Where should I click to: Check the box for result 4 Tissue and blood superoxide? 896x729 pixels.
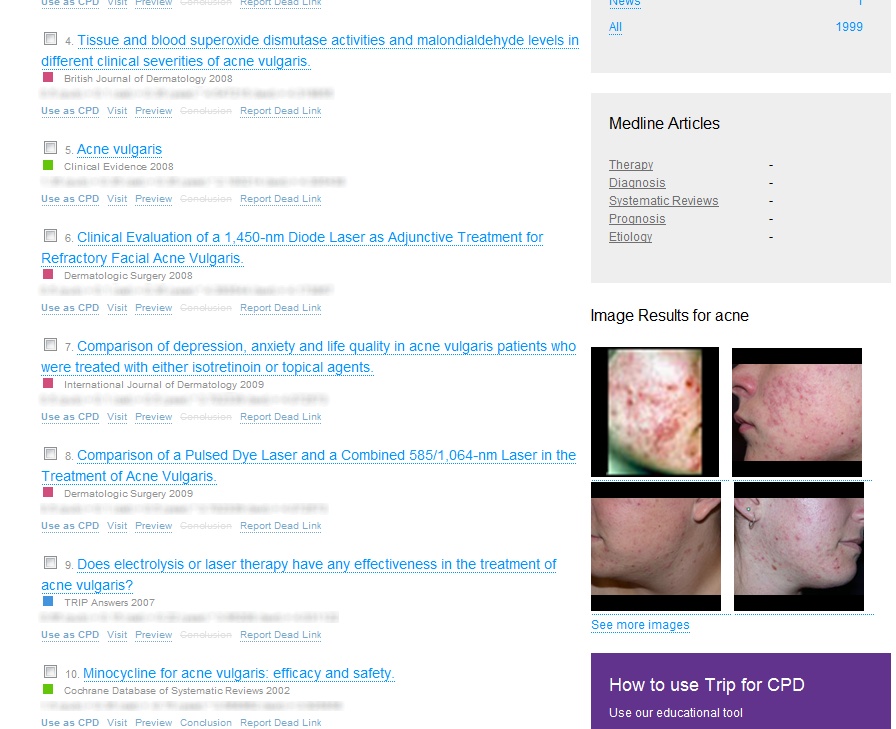pyautogui.click(x=50, y=39)
